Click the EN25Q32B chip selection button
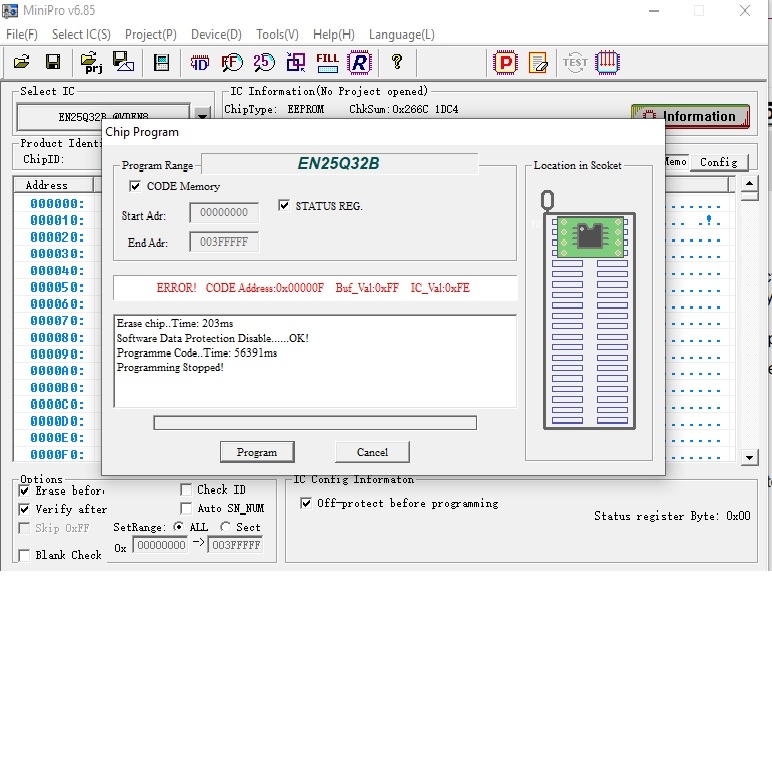Viewport: 772px width, 761px height. pos(103,116)
